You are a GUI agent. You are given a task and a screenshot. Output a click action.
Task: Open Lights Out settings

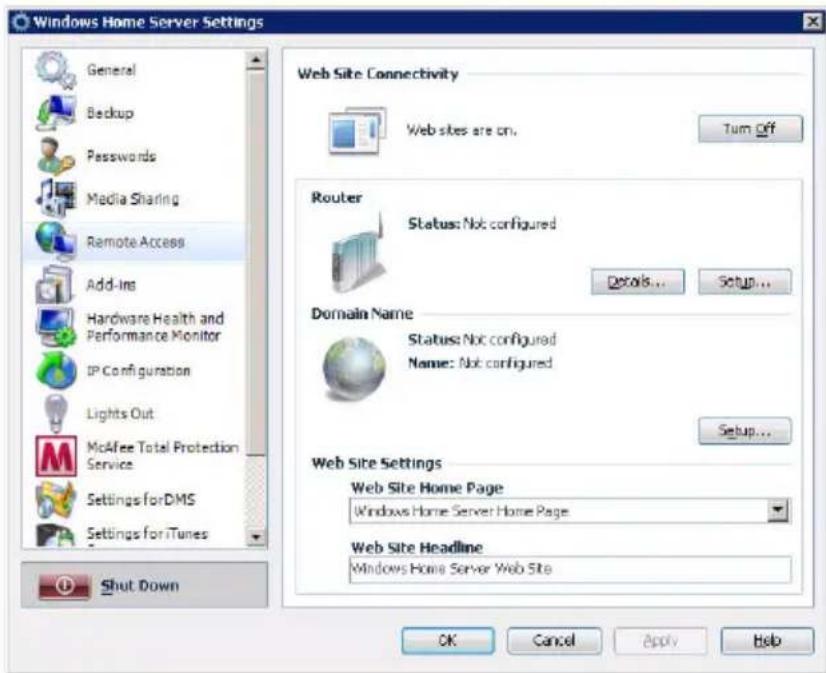134,413
